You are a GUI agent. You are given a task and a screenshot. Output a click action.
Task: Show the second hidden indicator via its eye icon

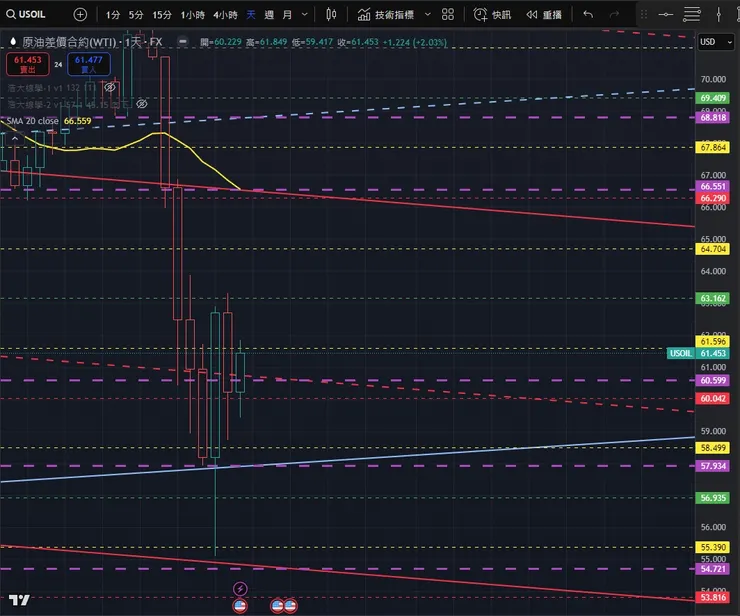[142, 104]
